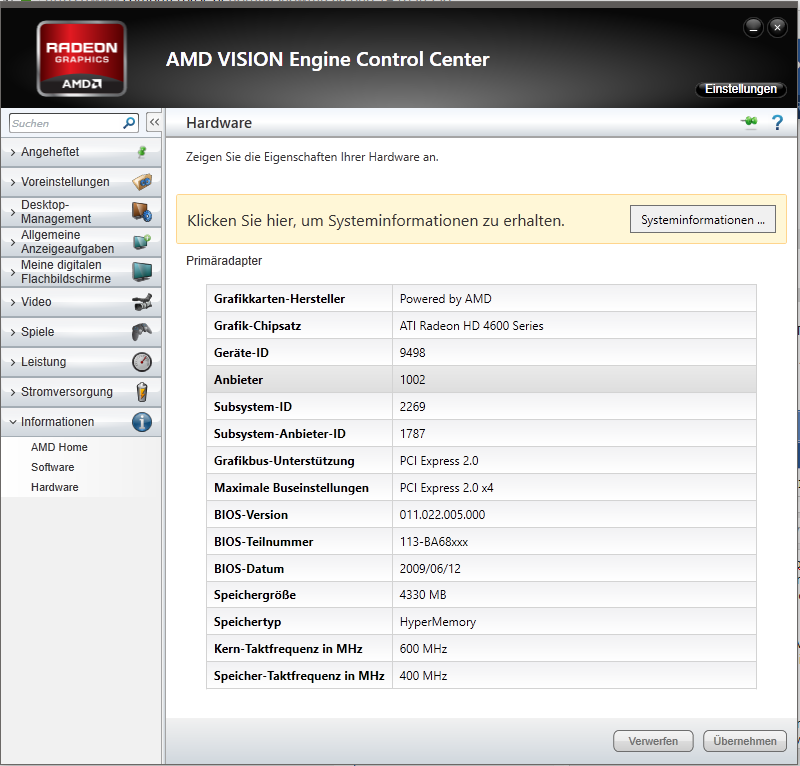Select the Grafikbus-Unterstützung row label
The height and width of the screenshot is (766, 800).
click(x=284, y=461)
